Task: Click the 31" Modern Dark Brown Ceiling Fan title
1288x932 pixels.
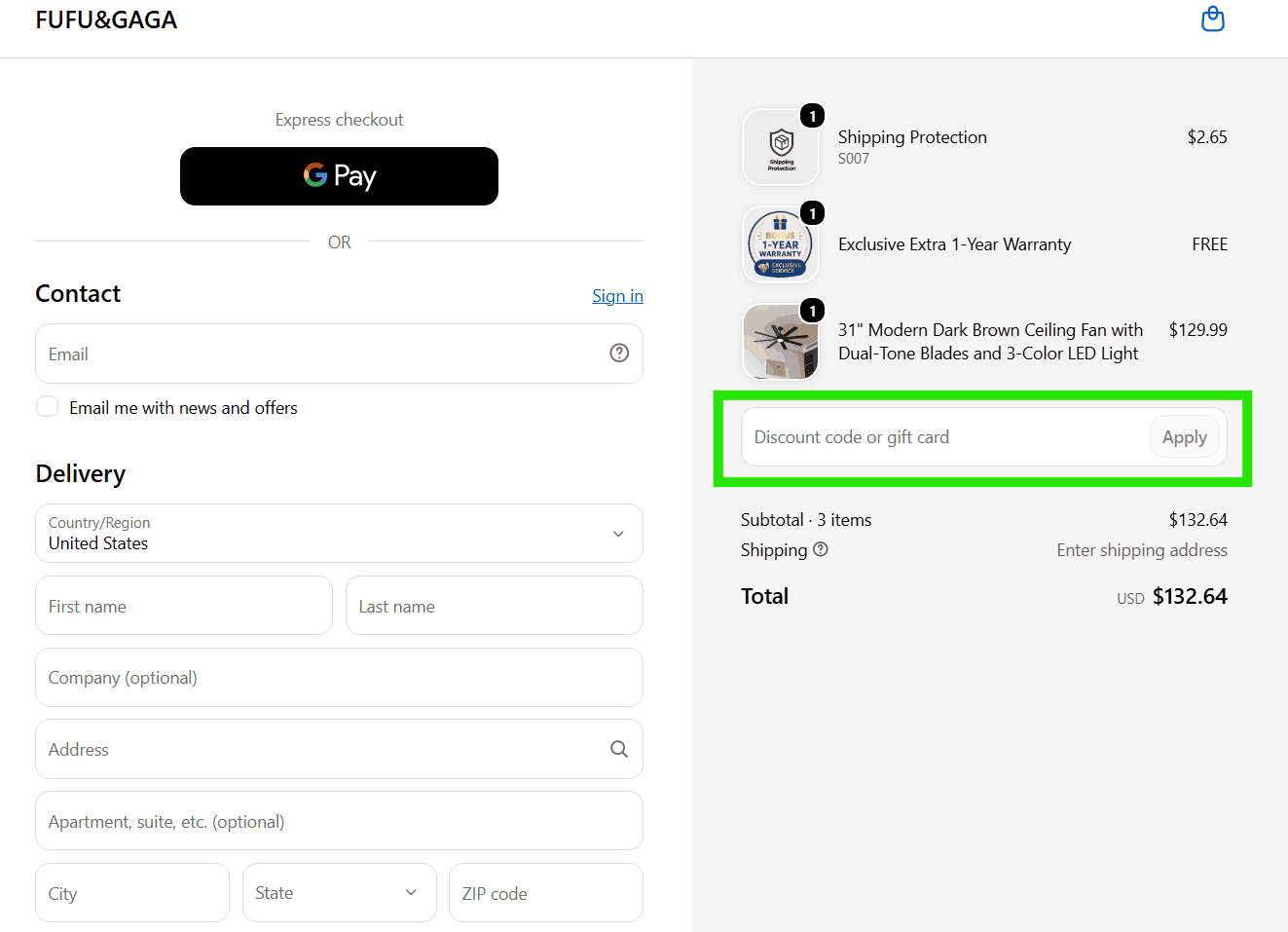Action: [990, 342]
